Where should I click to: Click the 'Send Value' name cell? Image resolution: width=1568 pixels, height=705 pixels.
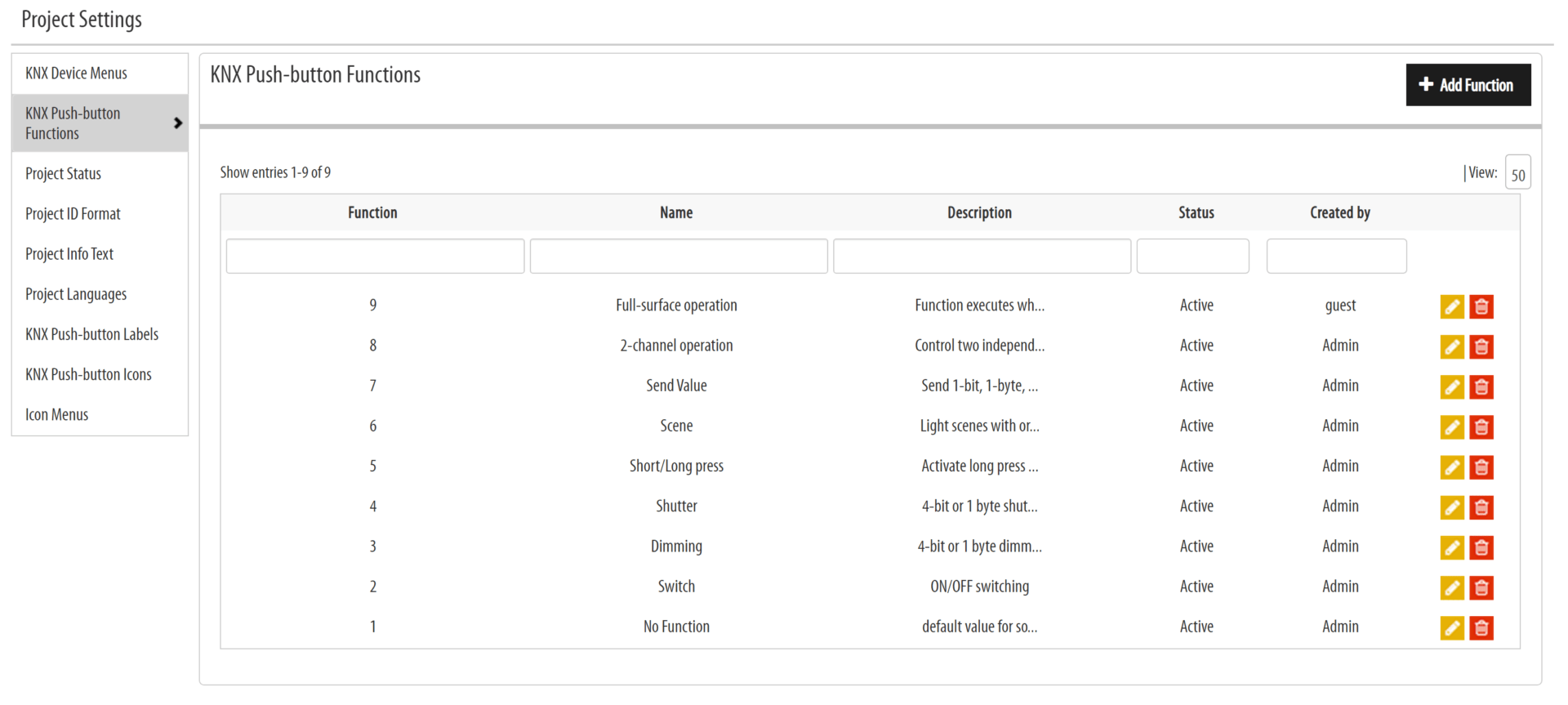tap(676, 386)
